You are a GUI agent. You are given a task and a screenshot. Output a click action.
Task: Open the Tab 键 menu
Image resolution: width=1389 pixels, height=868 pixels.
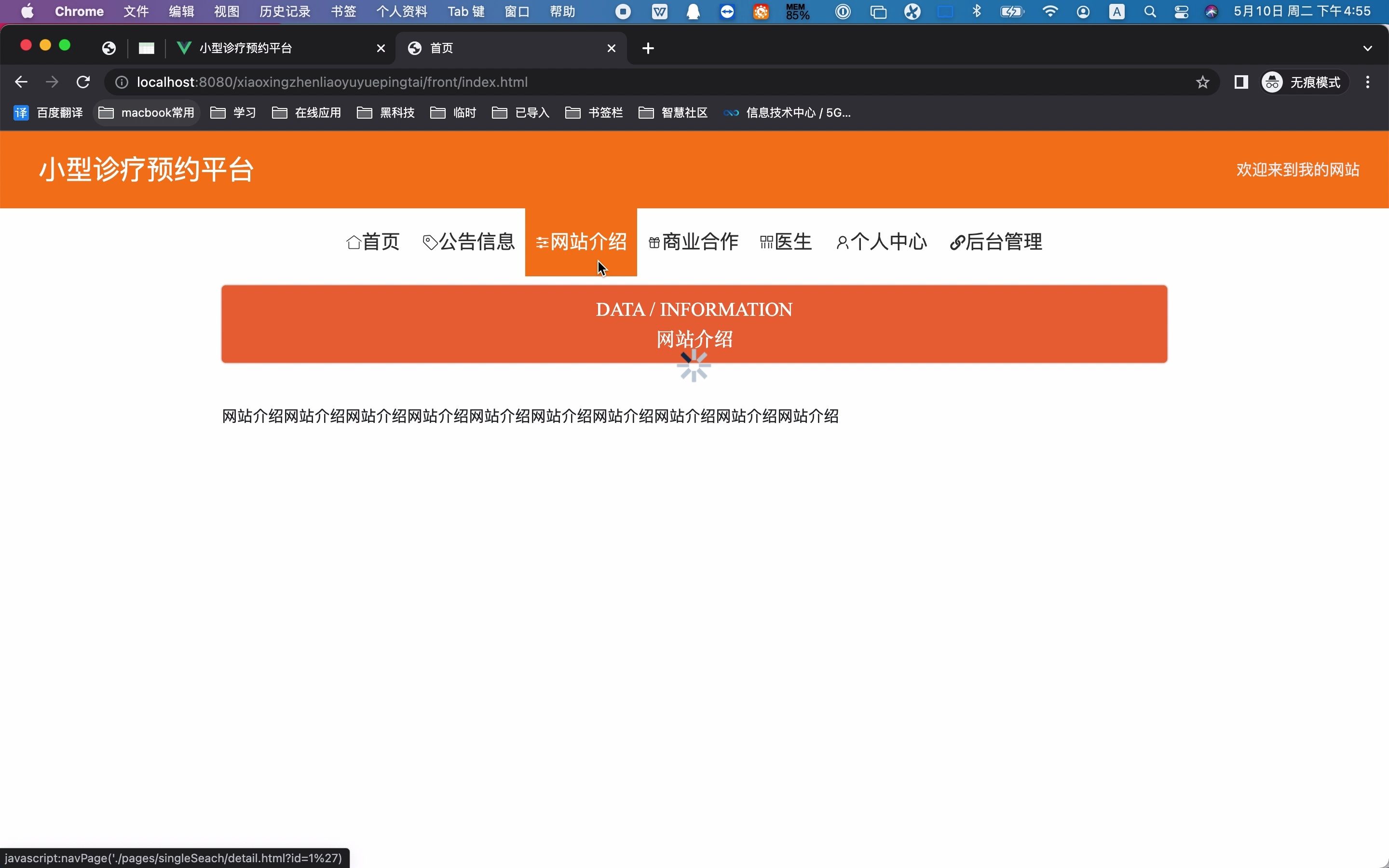click(x=466, y=12)
